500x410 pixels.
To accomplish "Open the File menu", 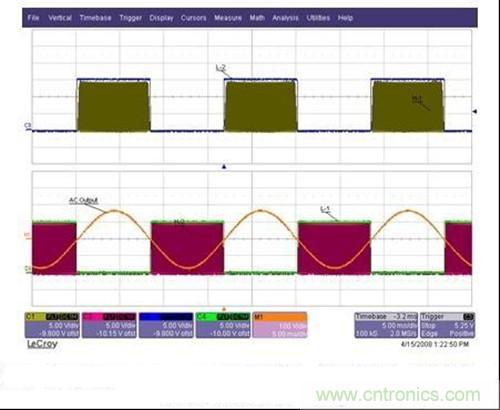I will (x=33, y=18).
